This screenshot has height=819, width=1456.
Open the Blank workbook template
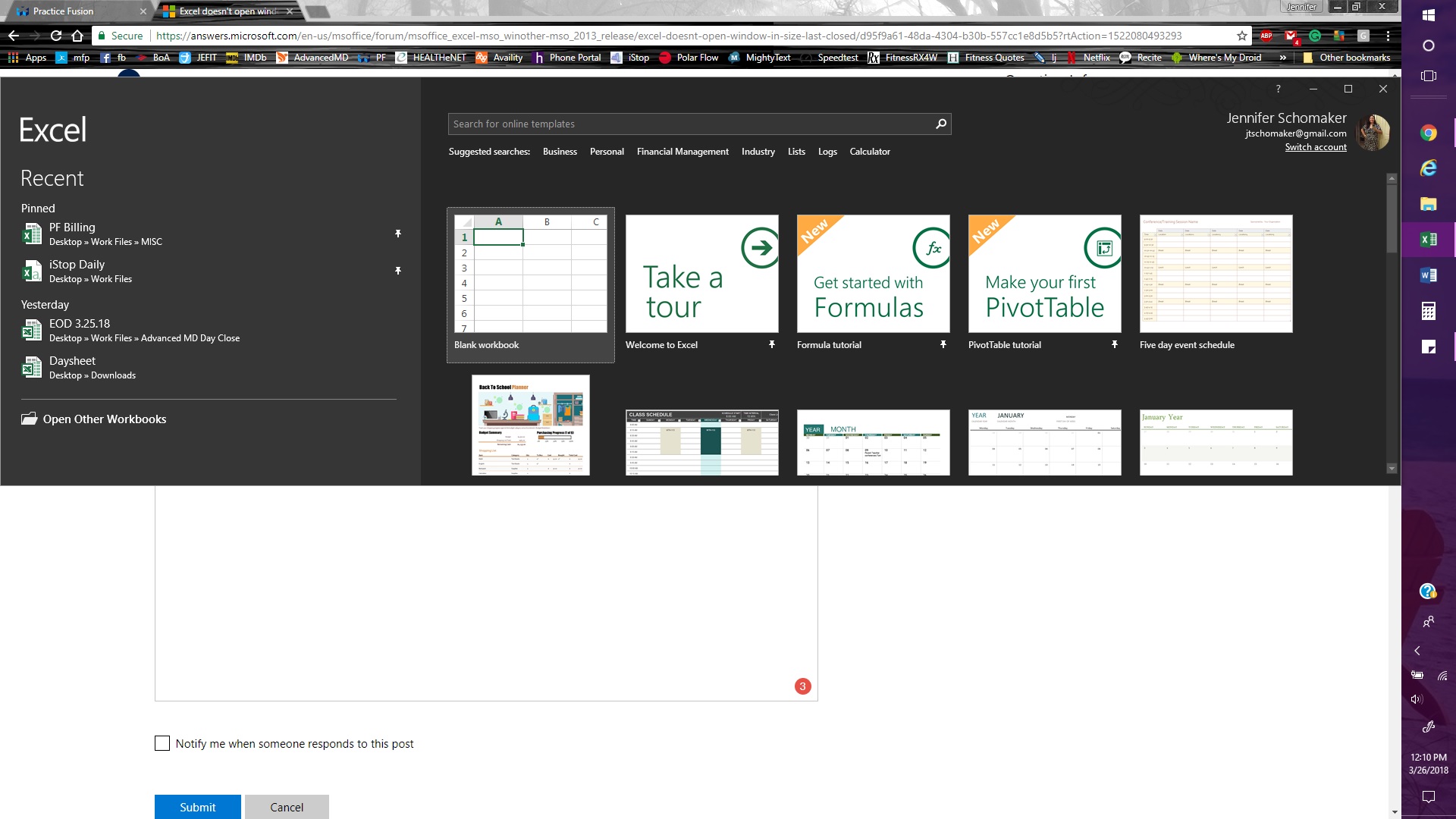[531, 285]
